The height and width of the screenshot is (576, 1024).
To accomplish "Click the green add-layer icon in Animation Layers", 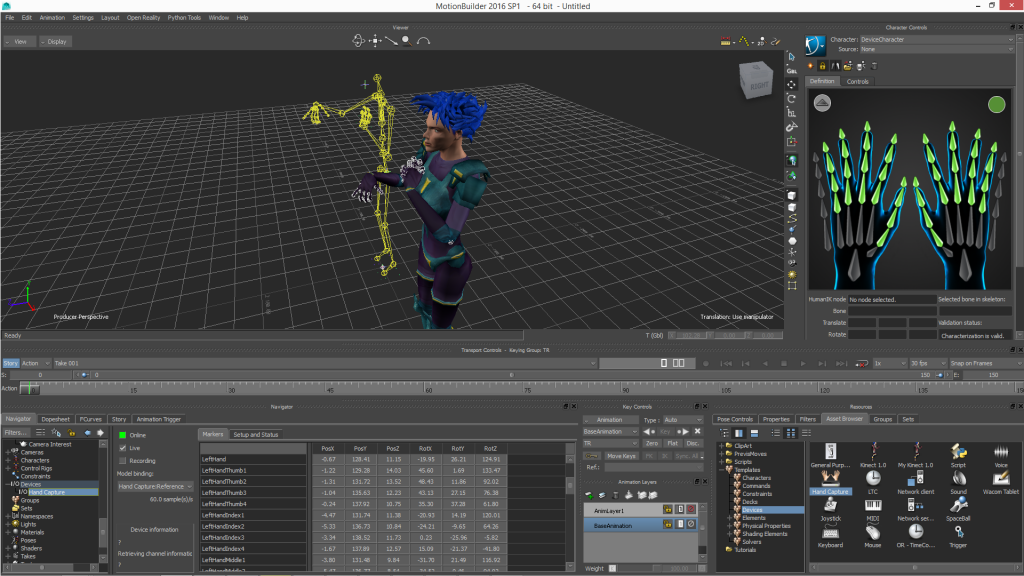I will 590,494.
